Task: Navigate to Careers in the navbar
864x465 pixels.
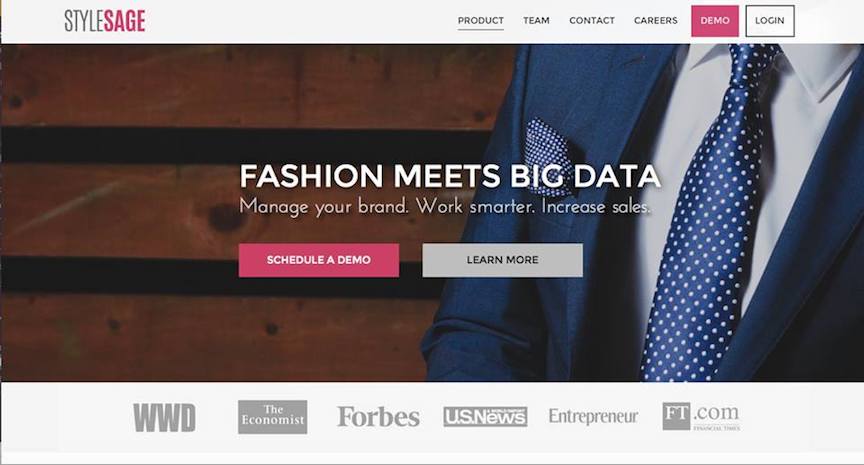Action: click(656, 20)
